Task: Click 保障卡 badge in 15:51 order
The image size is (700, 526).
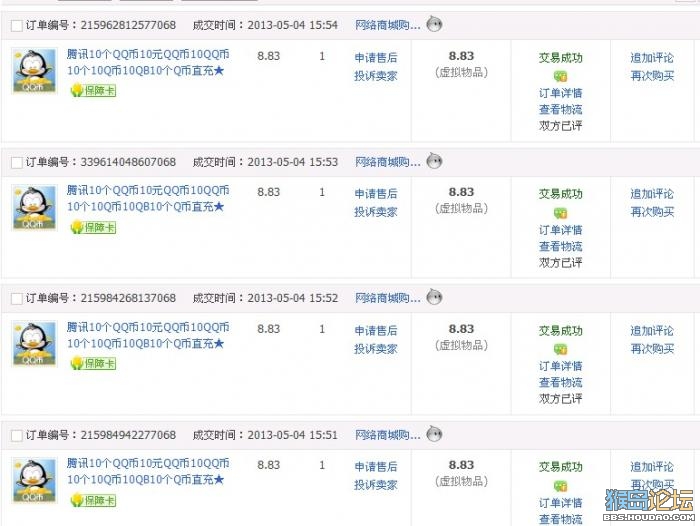Action: point(93,500)
